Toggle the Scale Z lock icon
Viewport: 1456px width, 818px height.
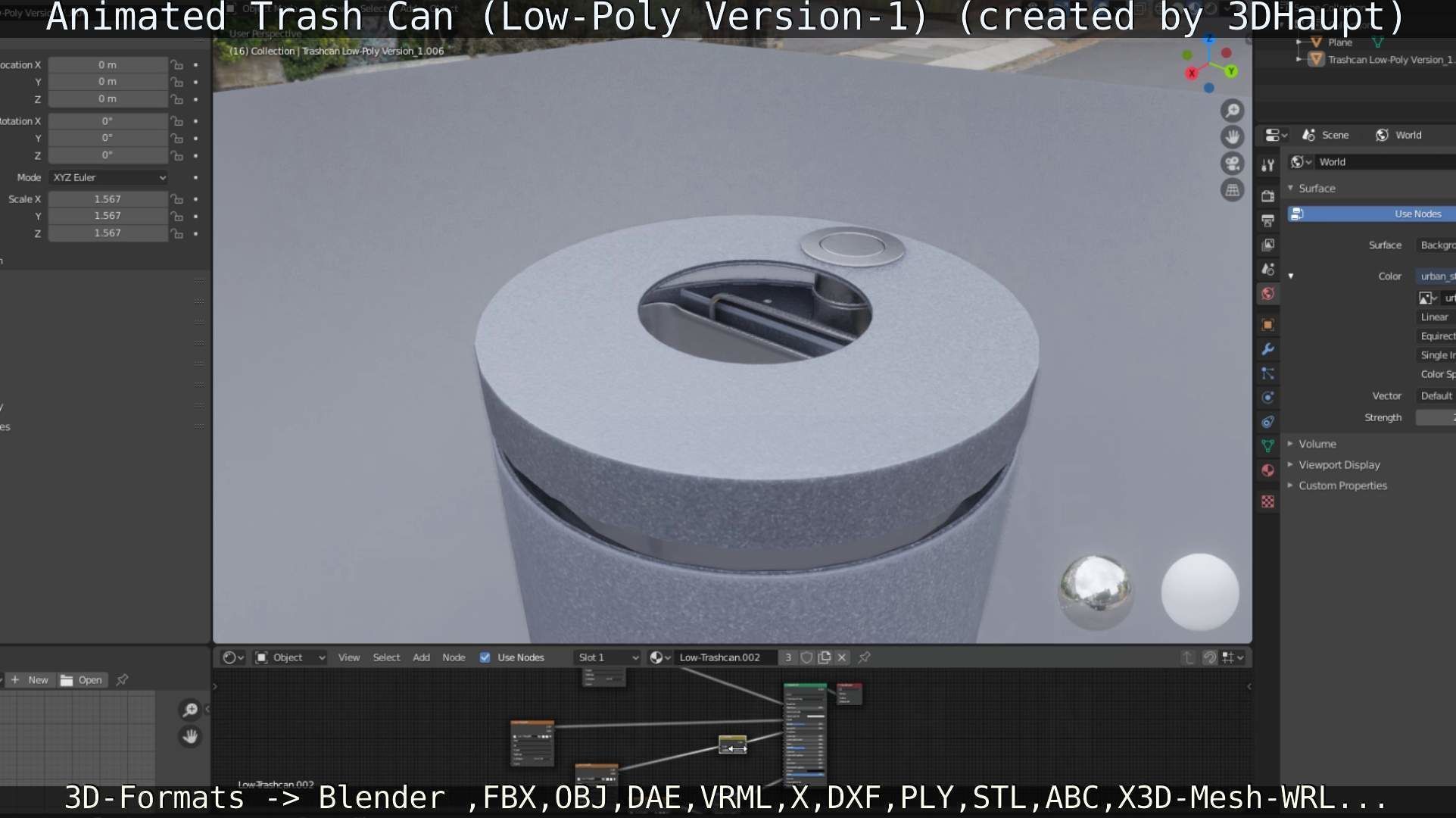(177, 234)
